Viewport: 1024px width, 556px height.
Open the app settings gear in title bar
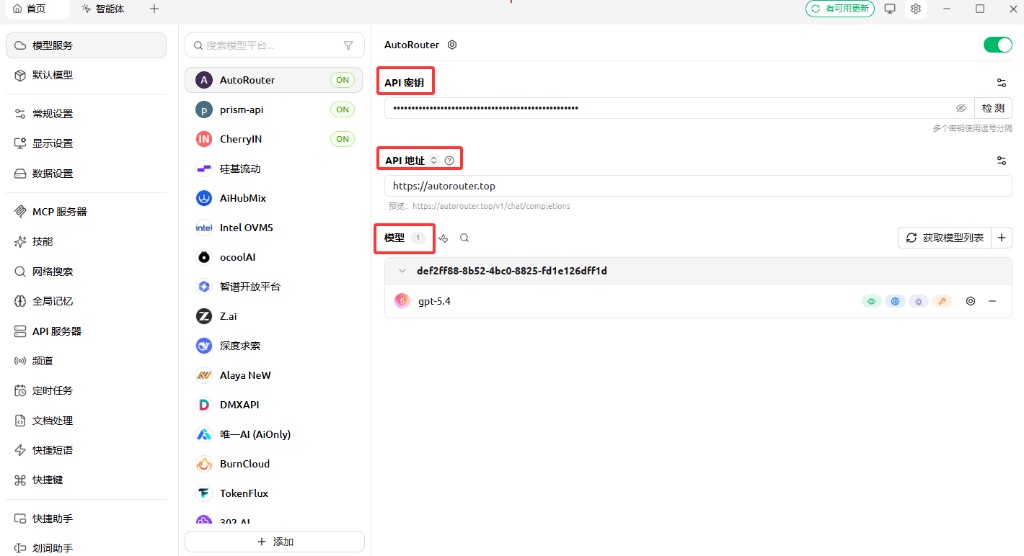click(x=916, y=8)
